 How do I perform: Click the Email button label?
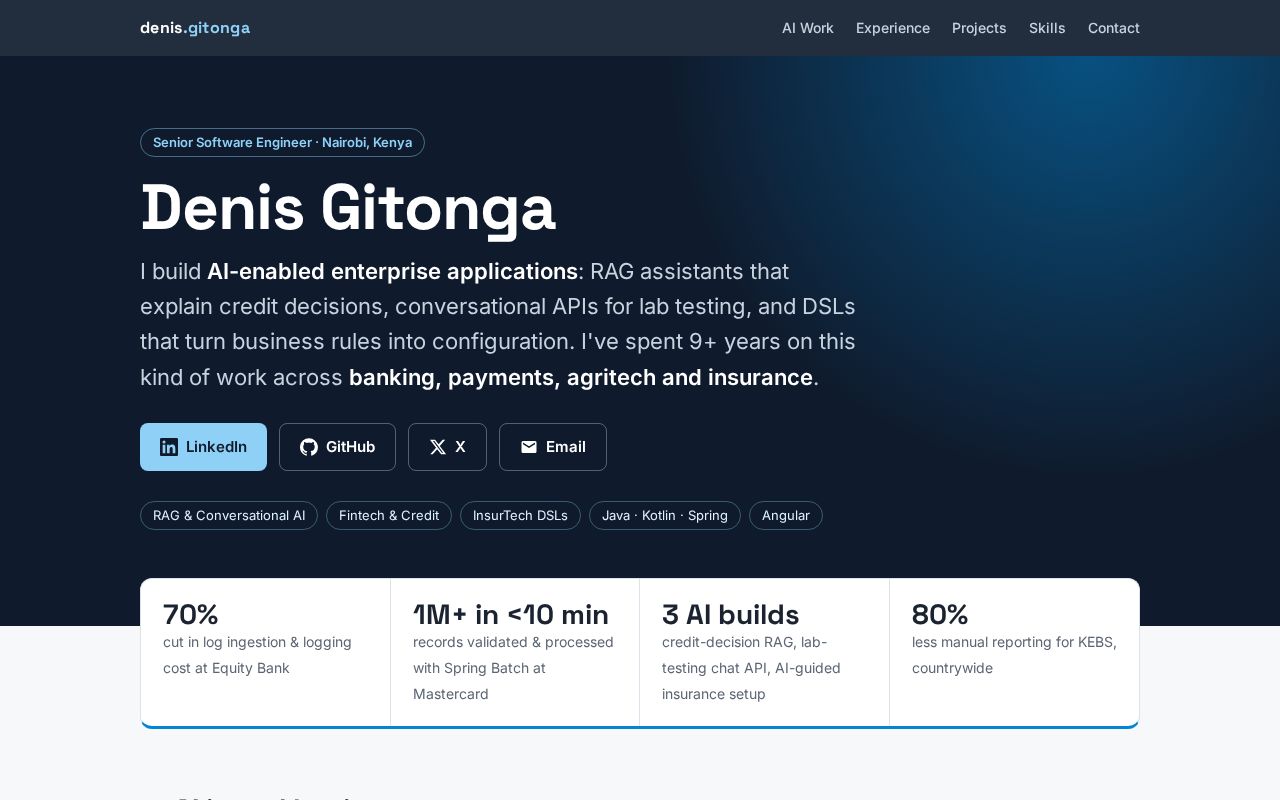(566, 447)
